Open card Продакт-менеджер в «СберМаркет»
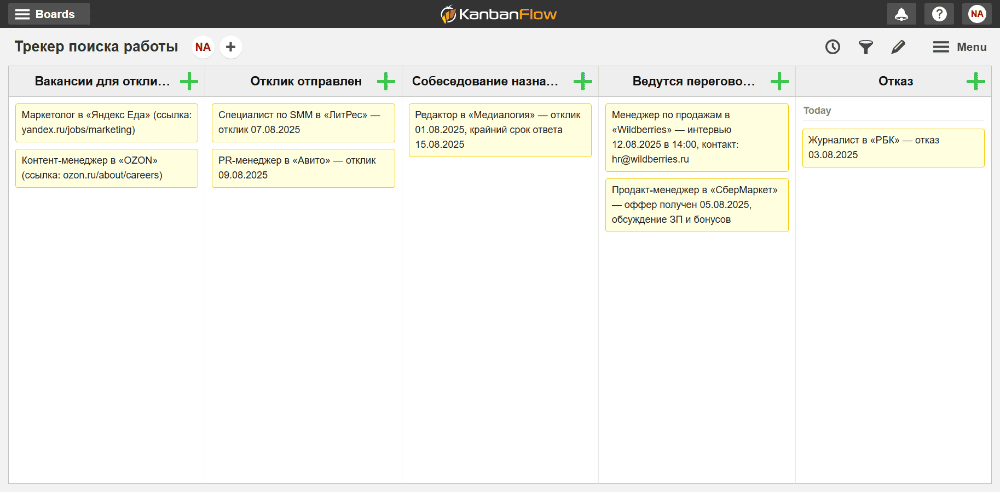Viewport: 1000px width, 492px height. (697, 205)
